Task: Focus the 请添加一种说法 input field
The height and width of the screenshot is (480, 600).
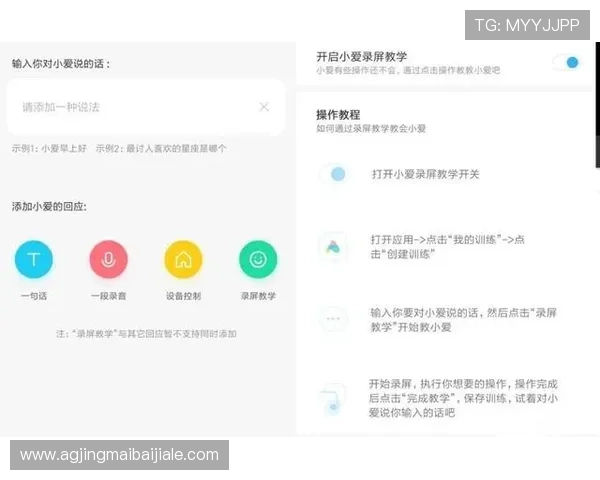Action: (146, 107)
